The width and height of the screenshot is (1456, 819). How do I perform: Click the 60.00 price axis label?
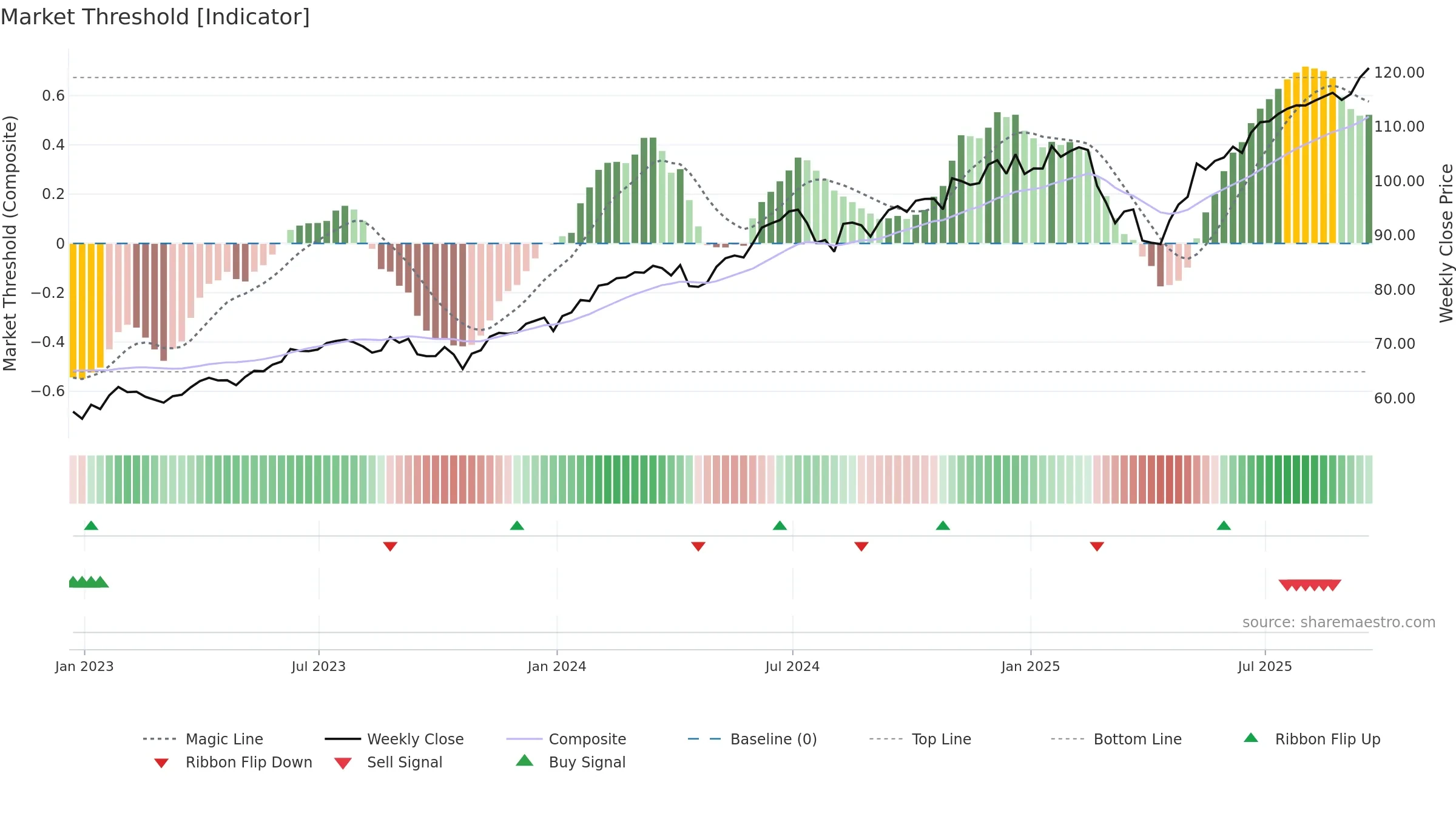click(1395, 399)
